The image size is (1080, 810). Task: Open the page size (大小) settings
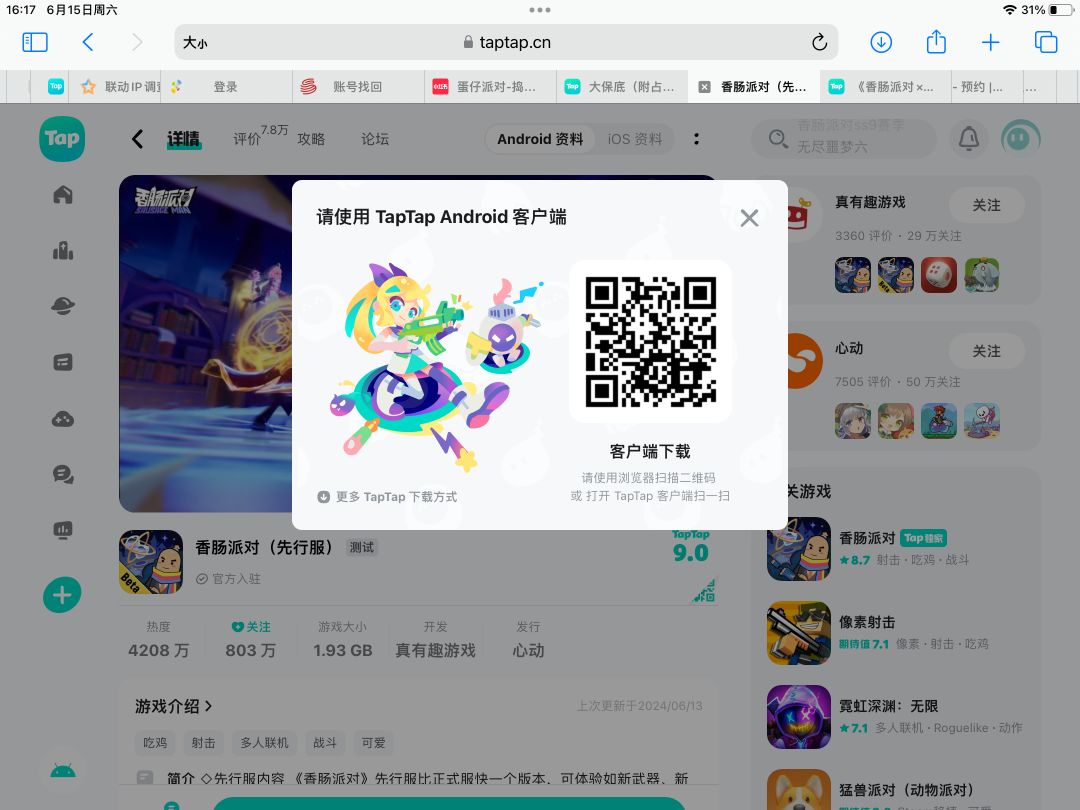pyautogui.click(x=195, y=43)
